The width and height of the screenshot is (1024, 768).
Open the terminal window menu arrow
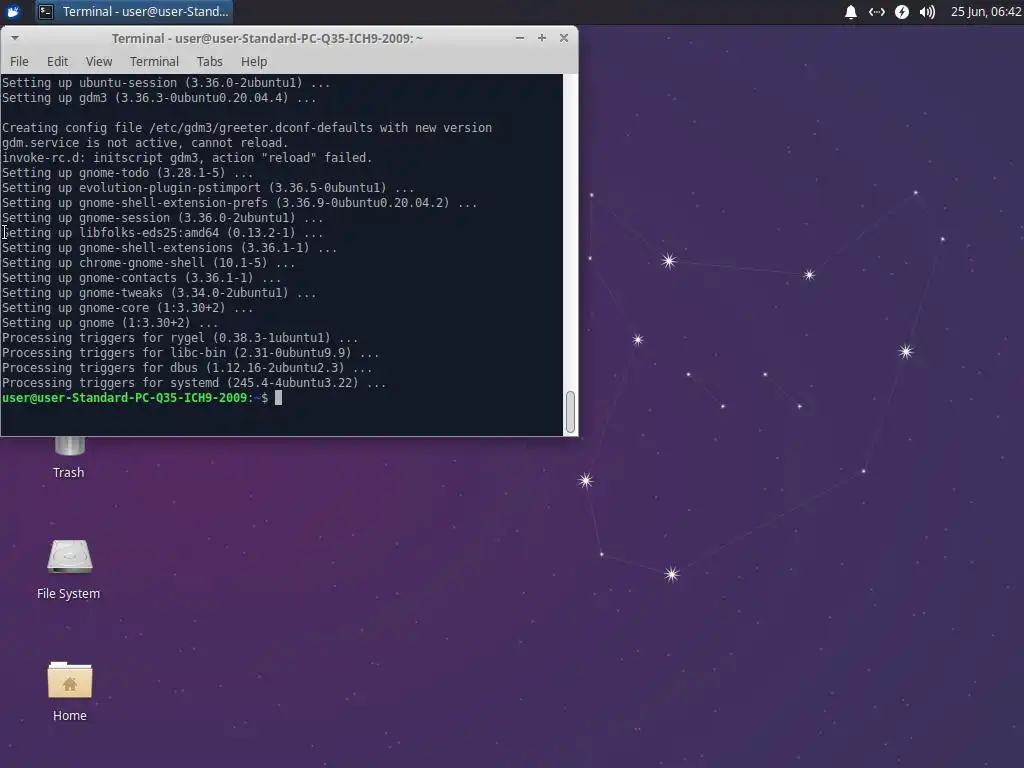pyautogui.click(x=14, y=38)
